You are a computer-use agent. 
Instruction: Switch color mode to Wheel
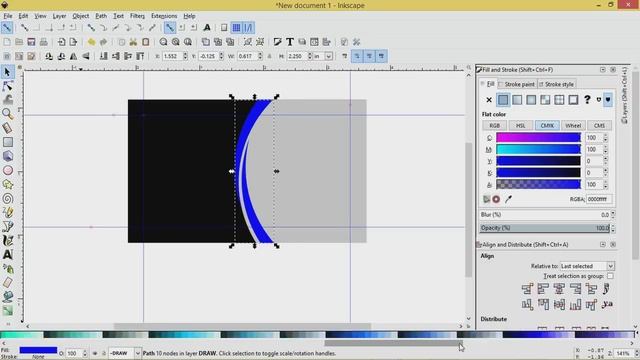point(573,126)
